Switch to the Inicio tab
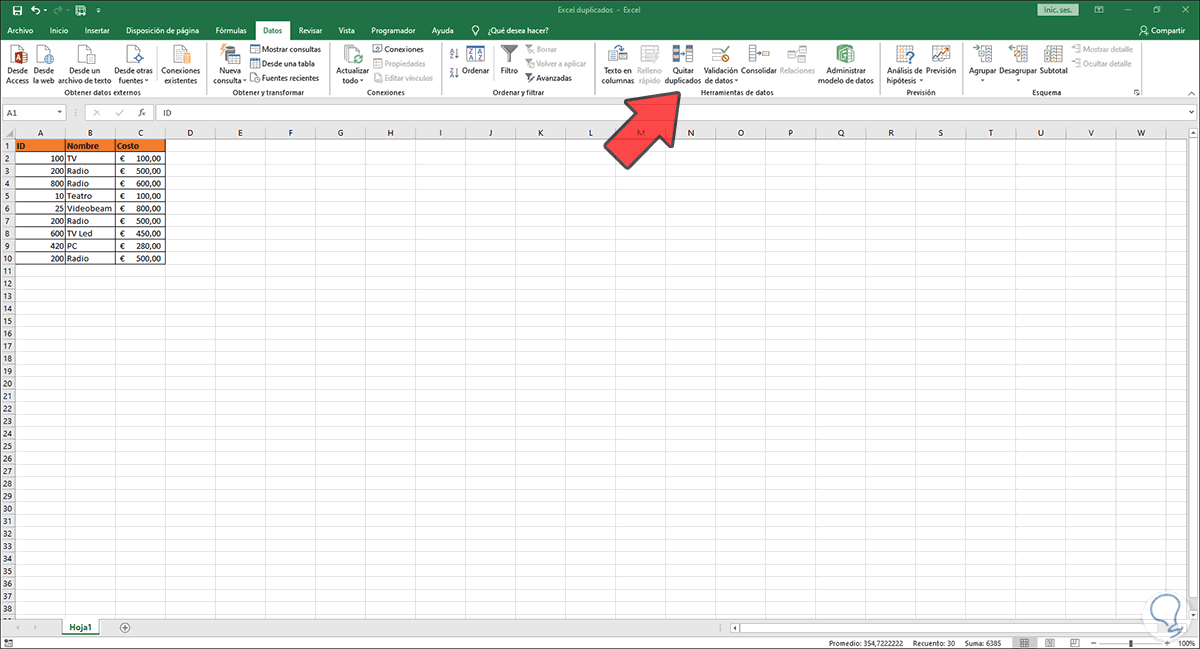Image resolution: width=1200 pixels, height=649 pixels. [59, 30]
